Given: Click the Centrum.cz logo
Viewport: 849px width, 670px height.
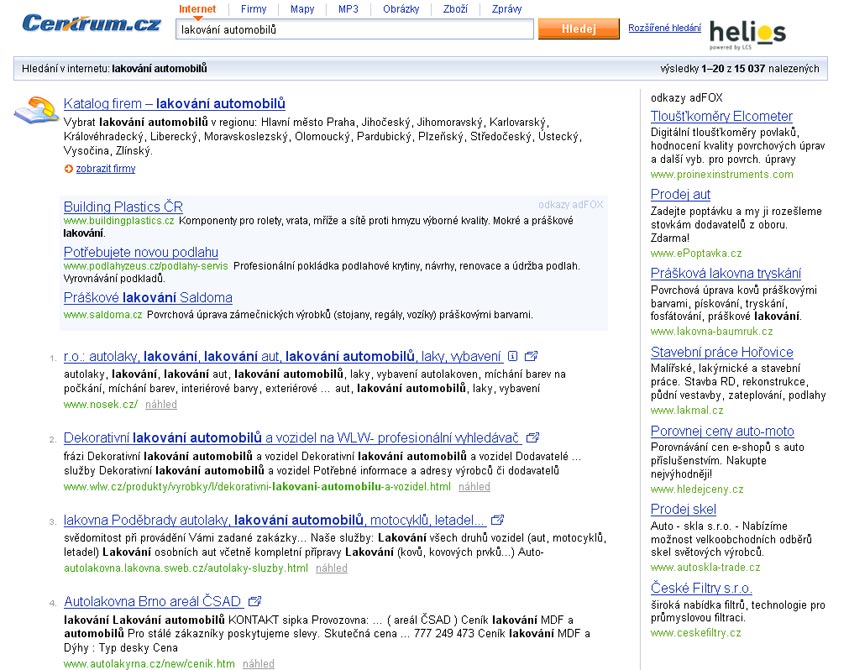Looking at the screenshot, I should pos(92,23).
